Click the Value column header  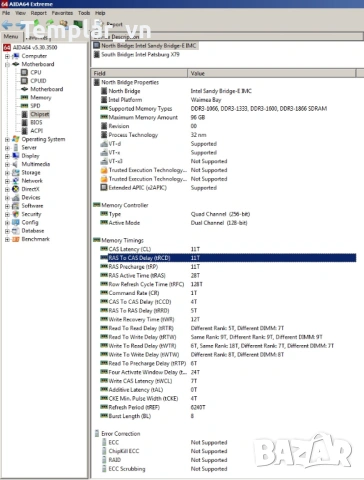[x=272, y=73]
